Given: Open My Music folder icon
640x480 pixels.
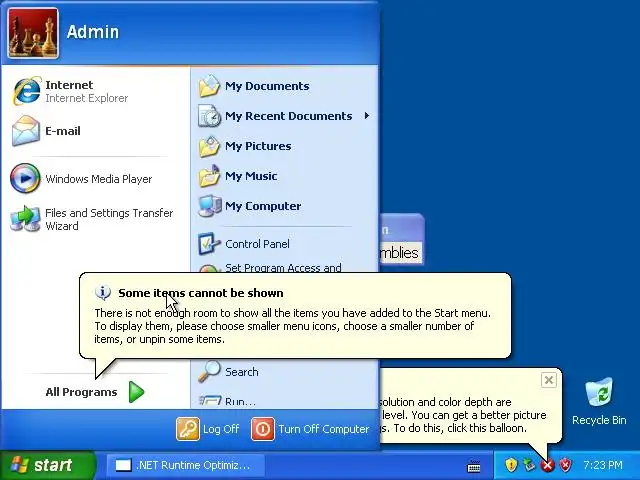Looking at the screenshot, I should (x=209, y=176).
